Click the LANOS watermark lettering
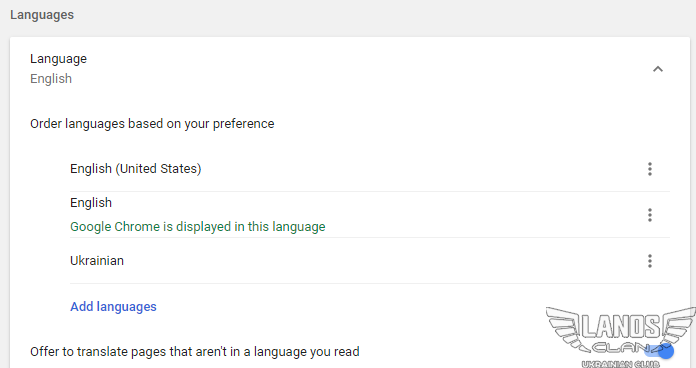This screenshot has height=368, width=696. (621, 327)
